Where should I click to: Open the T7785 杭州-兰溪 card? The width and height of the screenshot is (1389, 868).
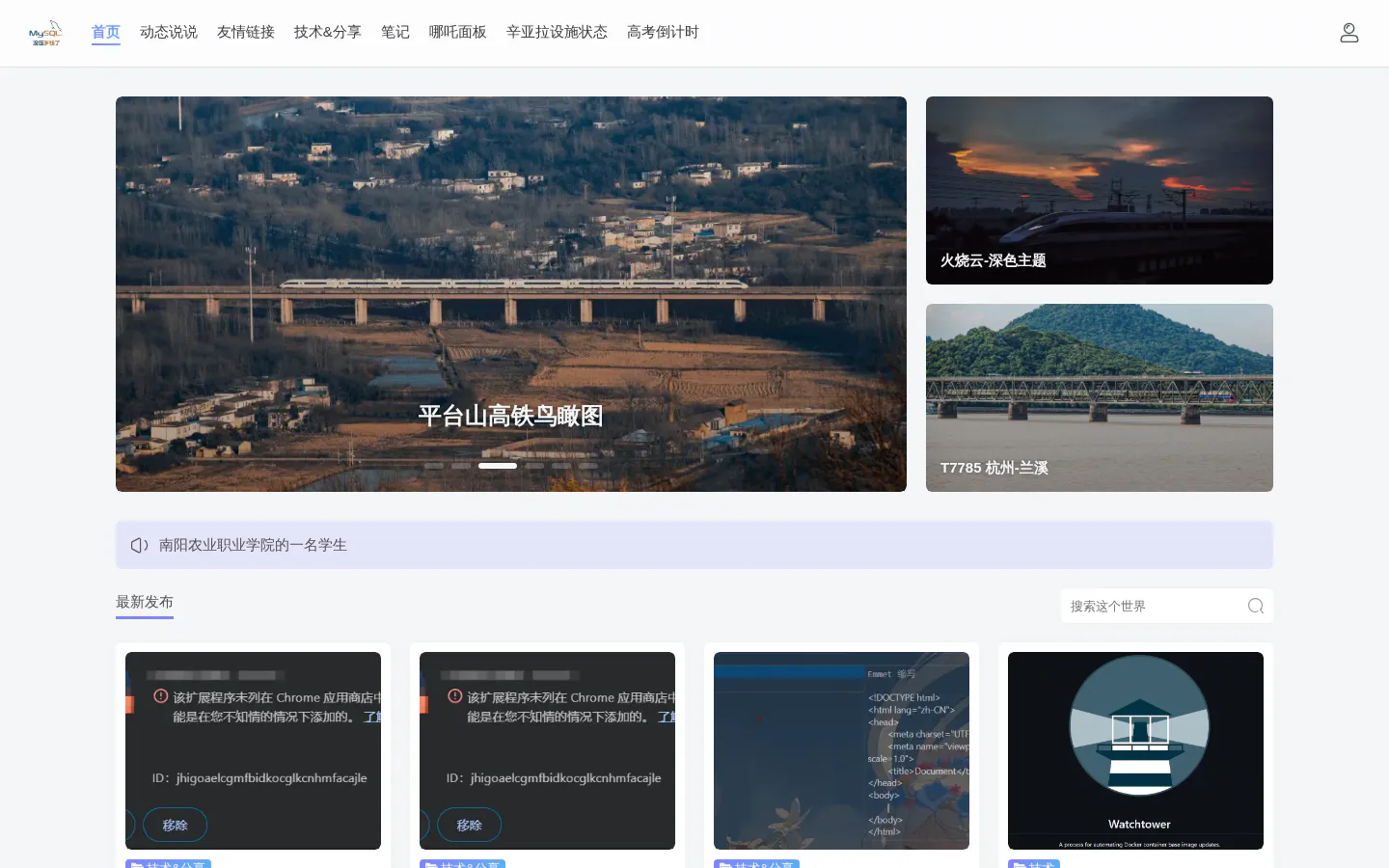pyautogui.click(x=1100, y=397)
